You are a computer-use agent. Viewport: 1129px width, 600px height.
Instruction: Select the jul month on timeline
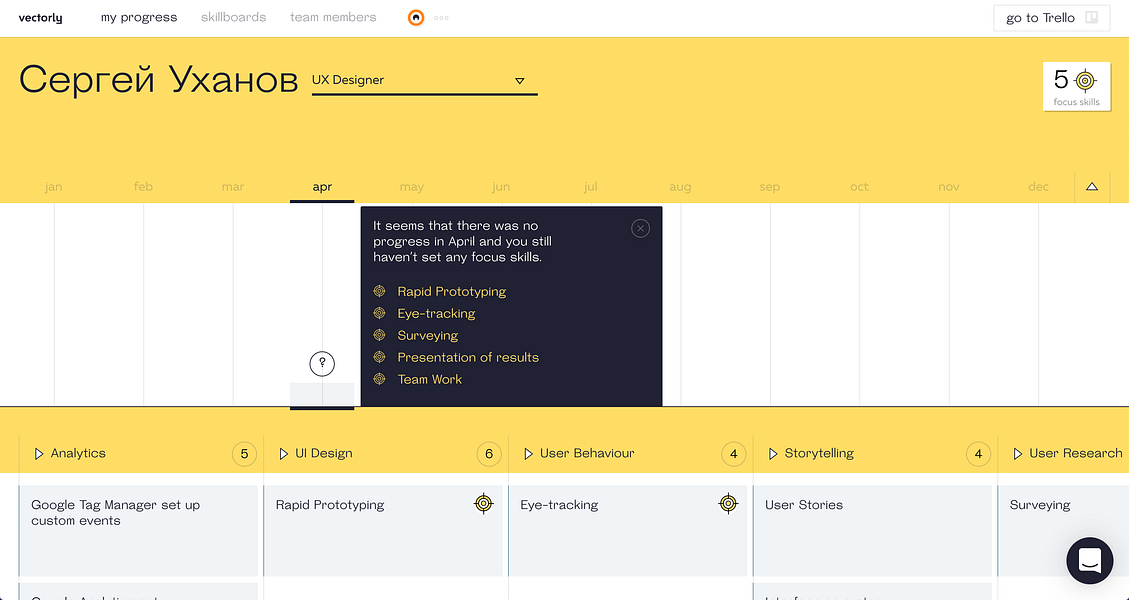coord(590,187)
